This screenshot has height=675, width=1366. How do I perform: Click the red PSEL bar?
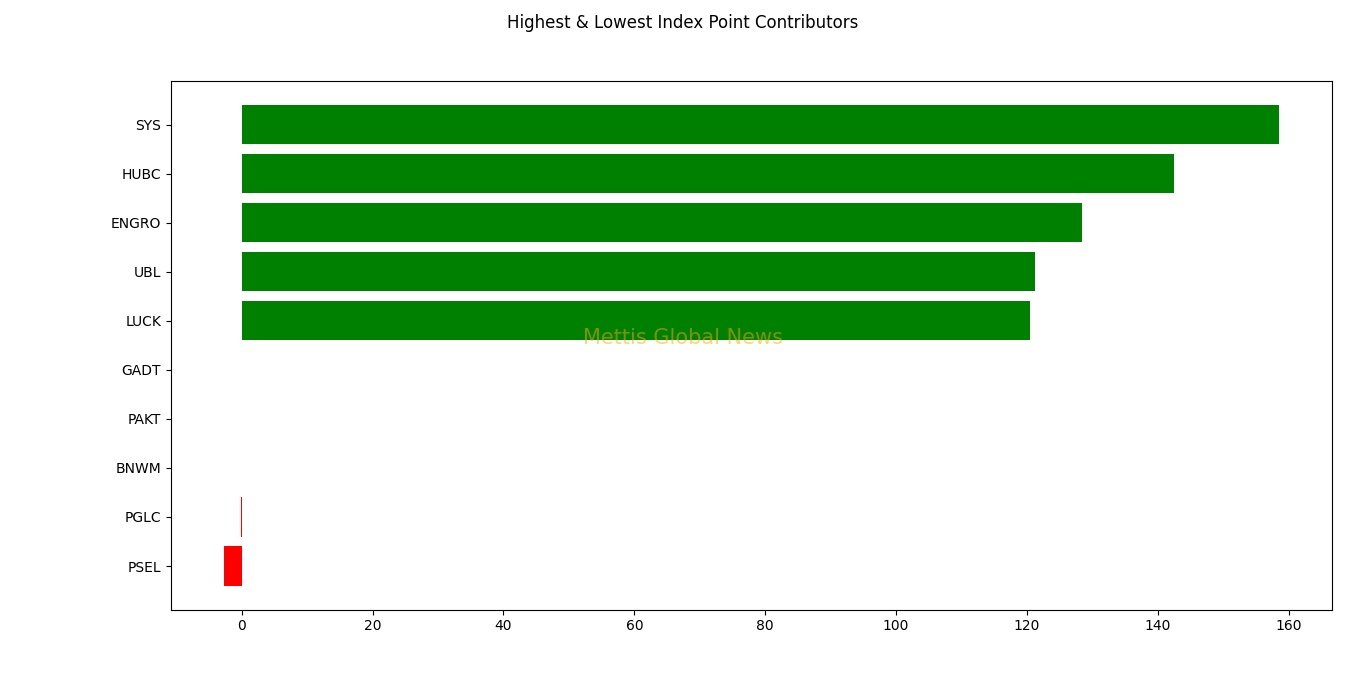tap(233, 566)
